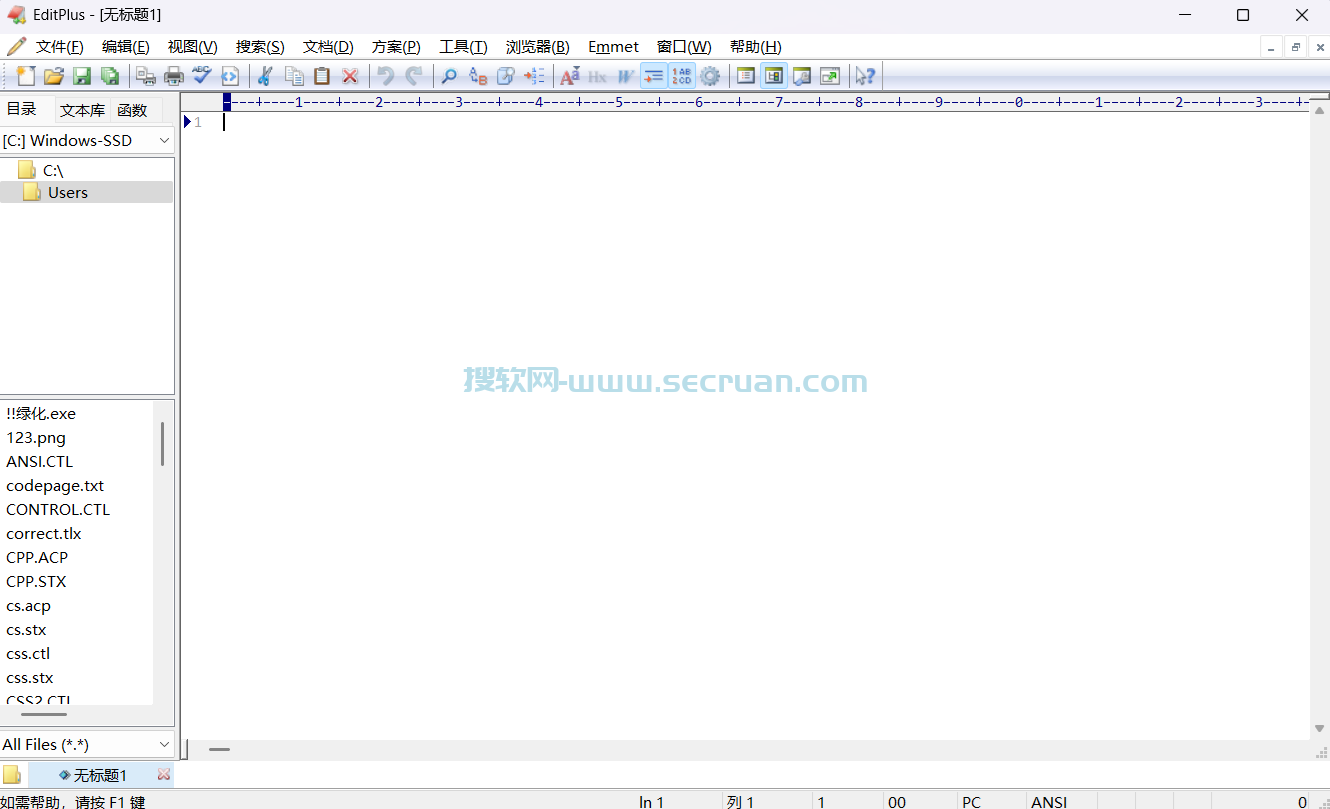The width and height of the screenshot is (1330, 809).
Task: Close the 无标题1 tab with its red X
Action: click(164, 775)
